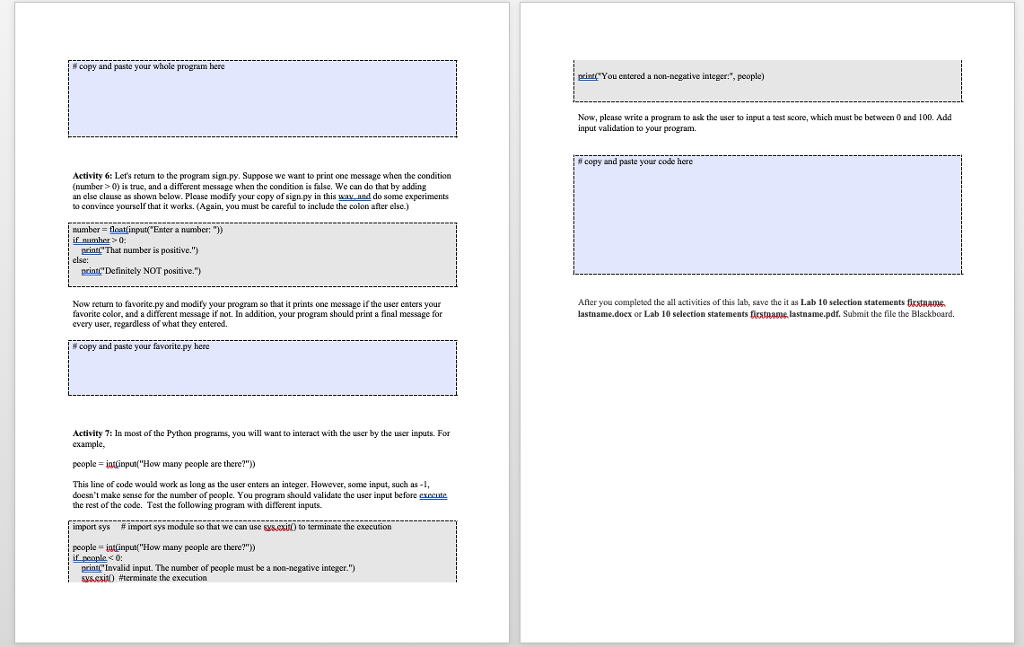1024x647 pixels.
Task: Click the code line printing 'That number is positive.'
Action: pos(140,250)
